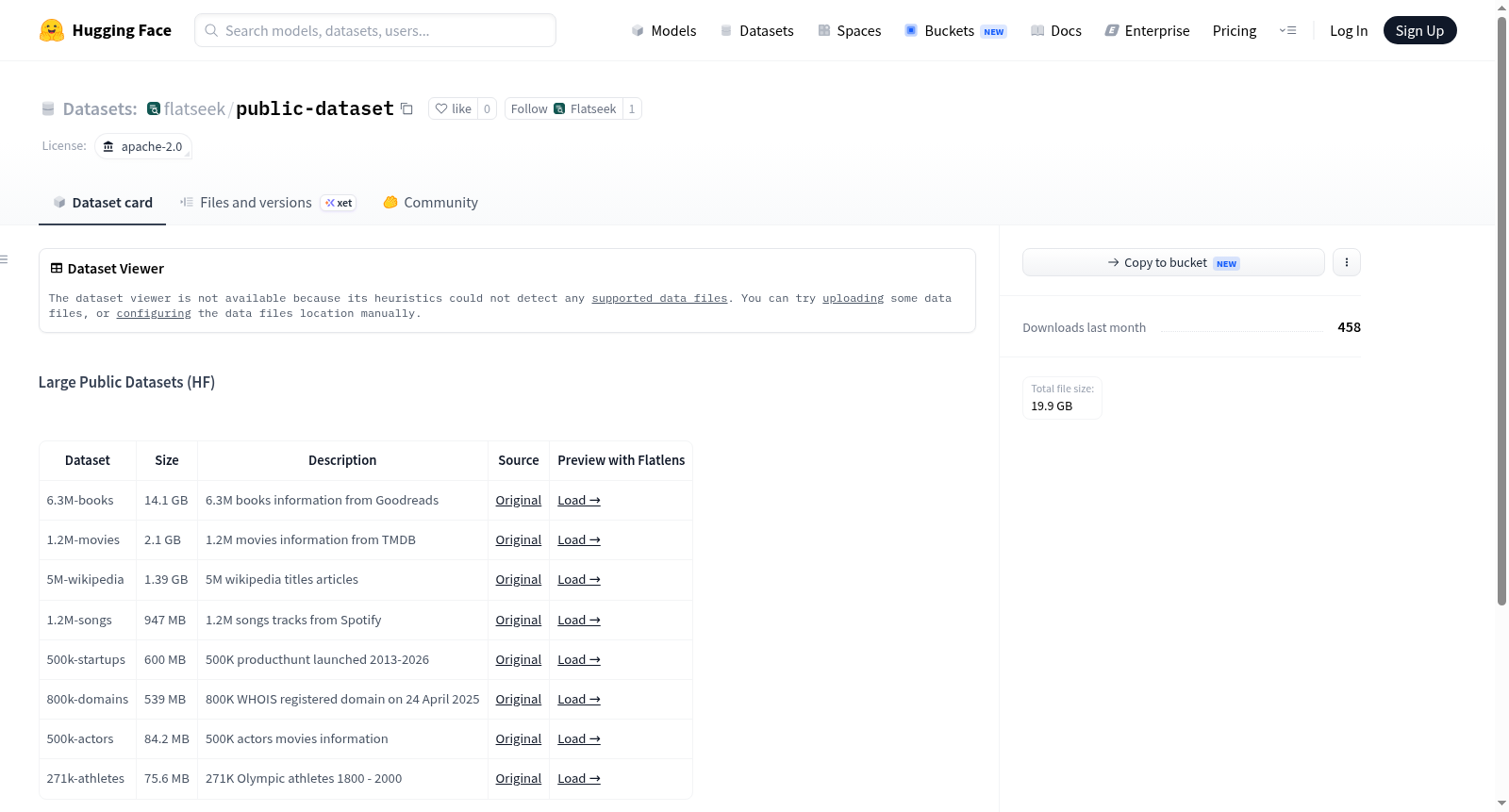Click the Sign Up button
This screenshot has width=1509, height=812.
(x=1419, y=30)
